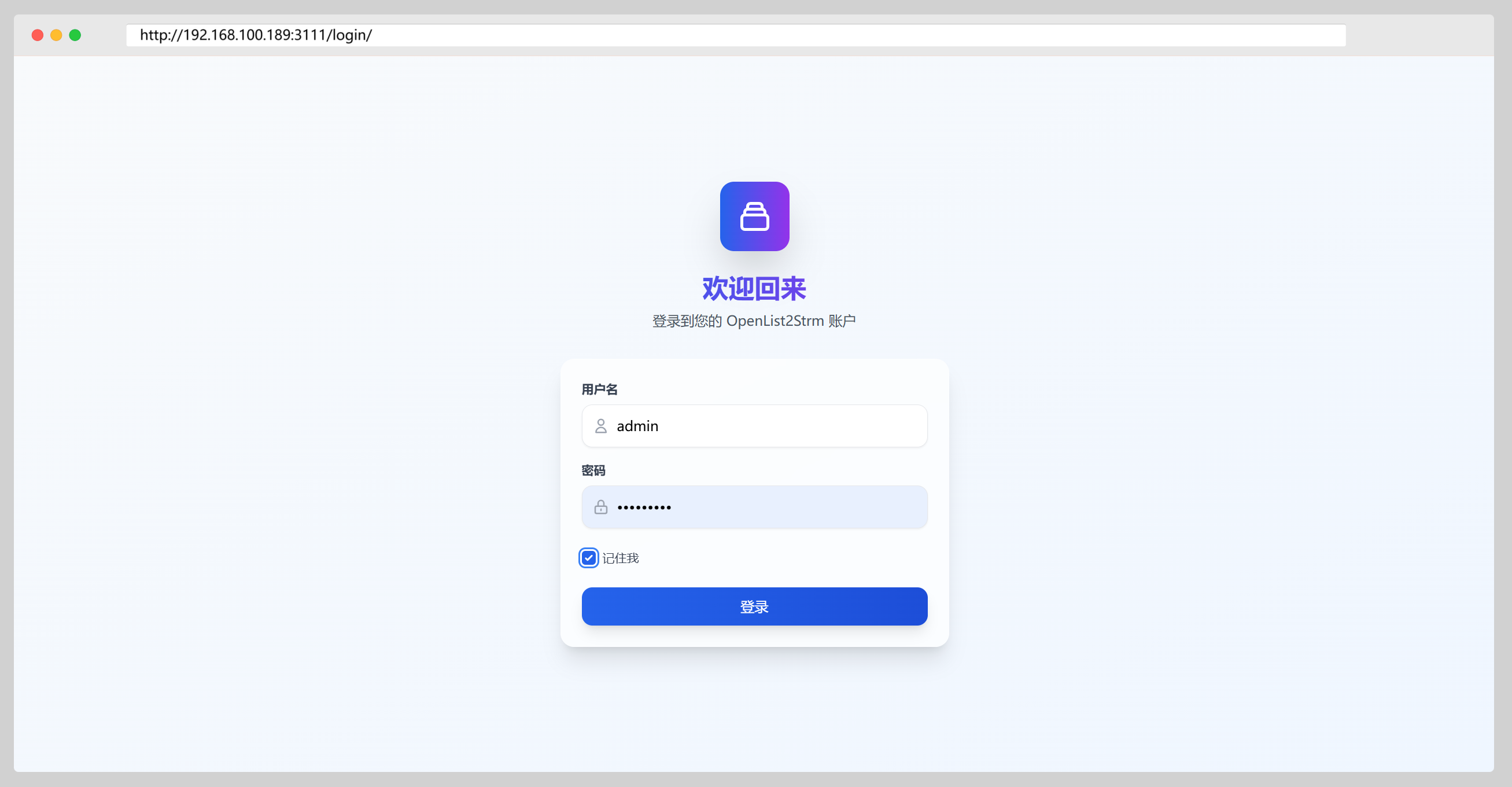The image size is (1512, 787).
Task: Click the yellow minimize window button
Action: [56, 35]
